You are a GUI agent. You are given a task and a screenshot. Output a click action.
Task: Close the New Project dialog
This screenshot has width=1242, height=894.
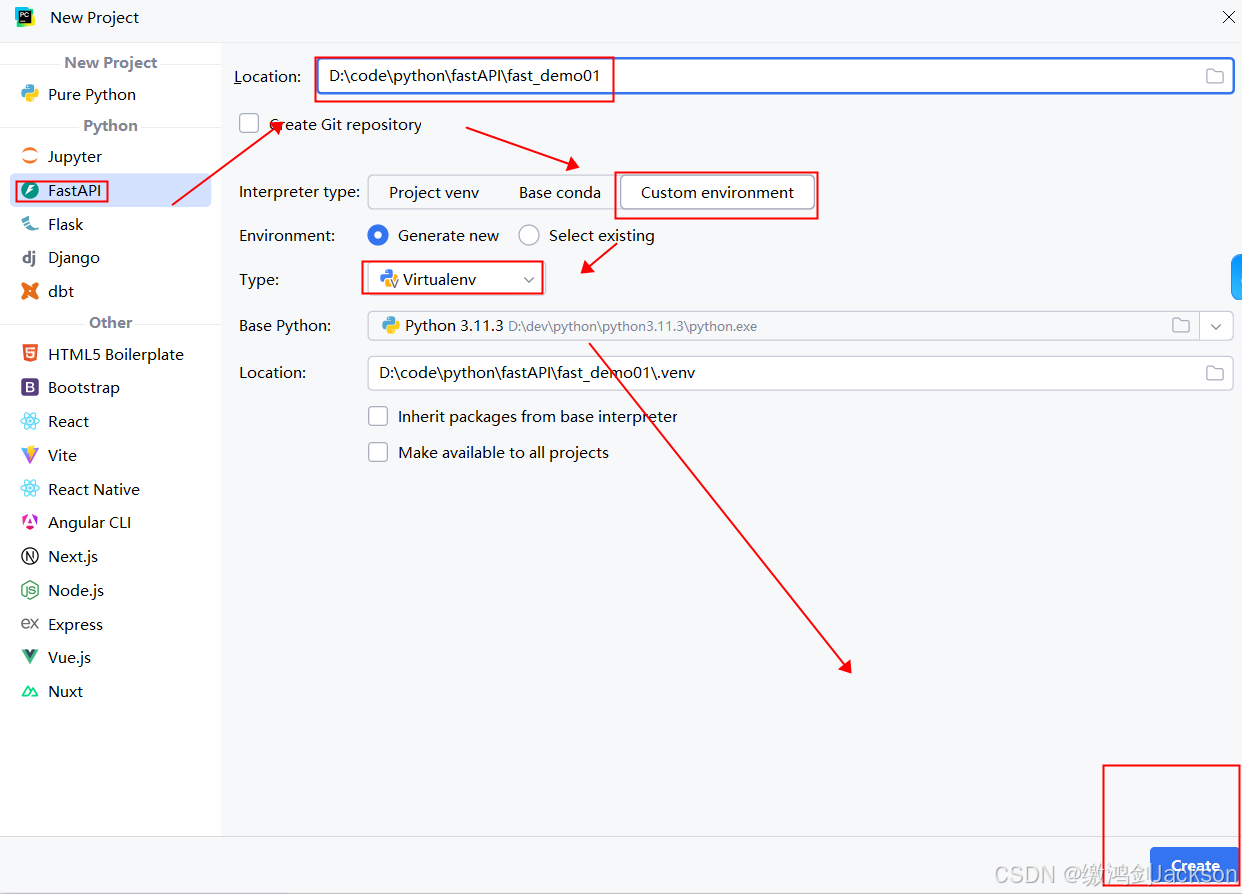click(x=1228, y=17)
